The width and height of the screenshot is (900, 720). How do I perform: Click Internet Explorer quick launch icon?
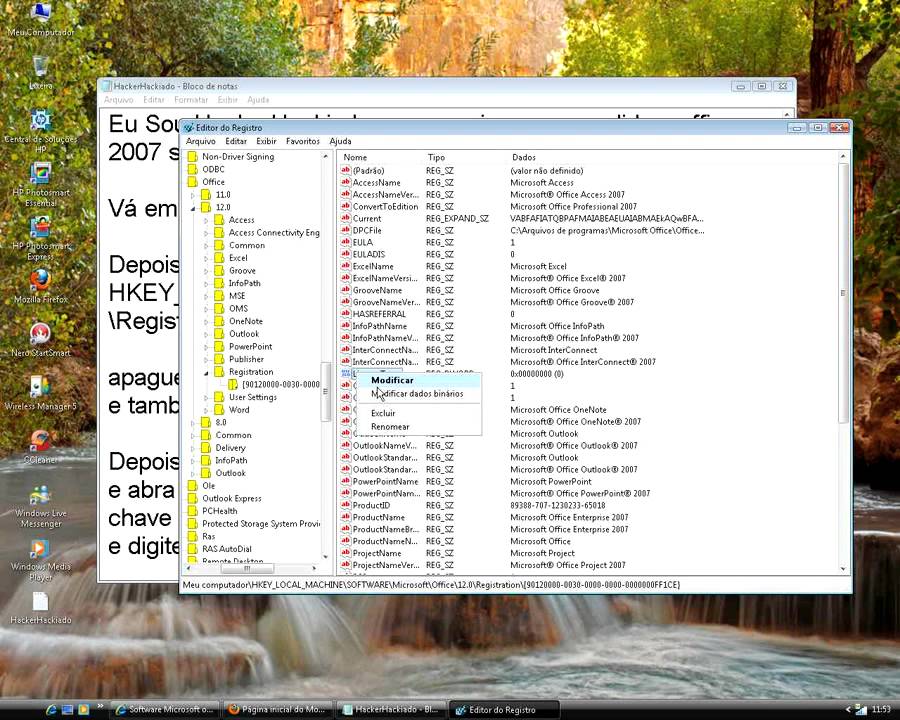[x=51, y=710]
